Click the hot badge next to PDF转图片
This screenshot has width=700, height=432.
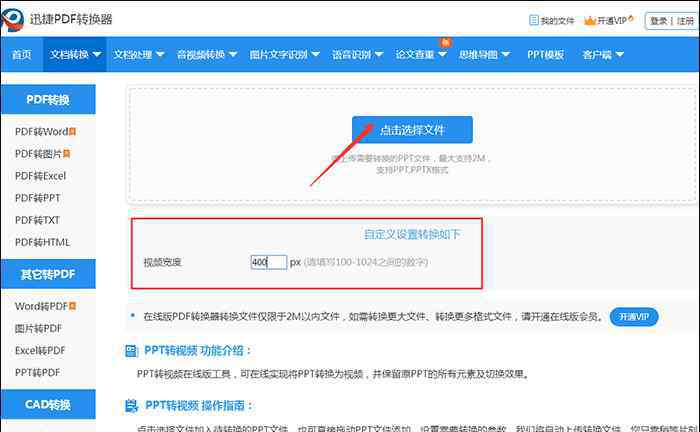(x=67, y=154)
